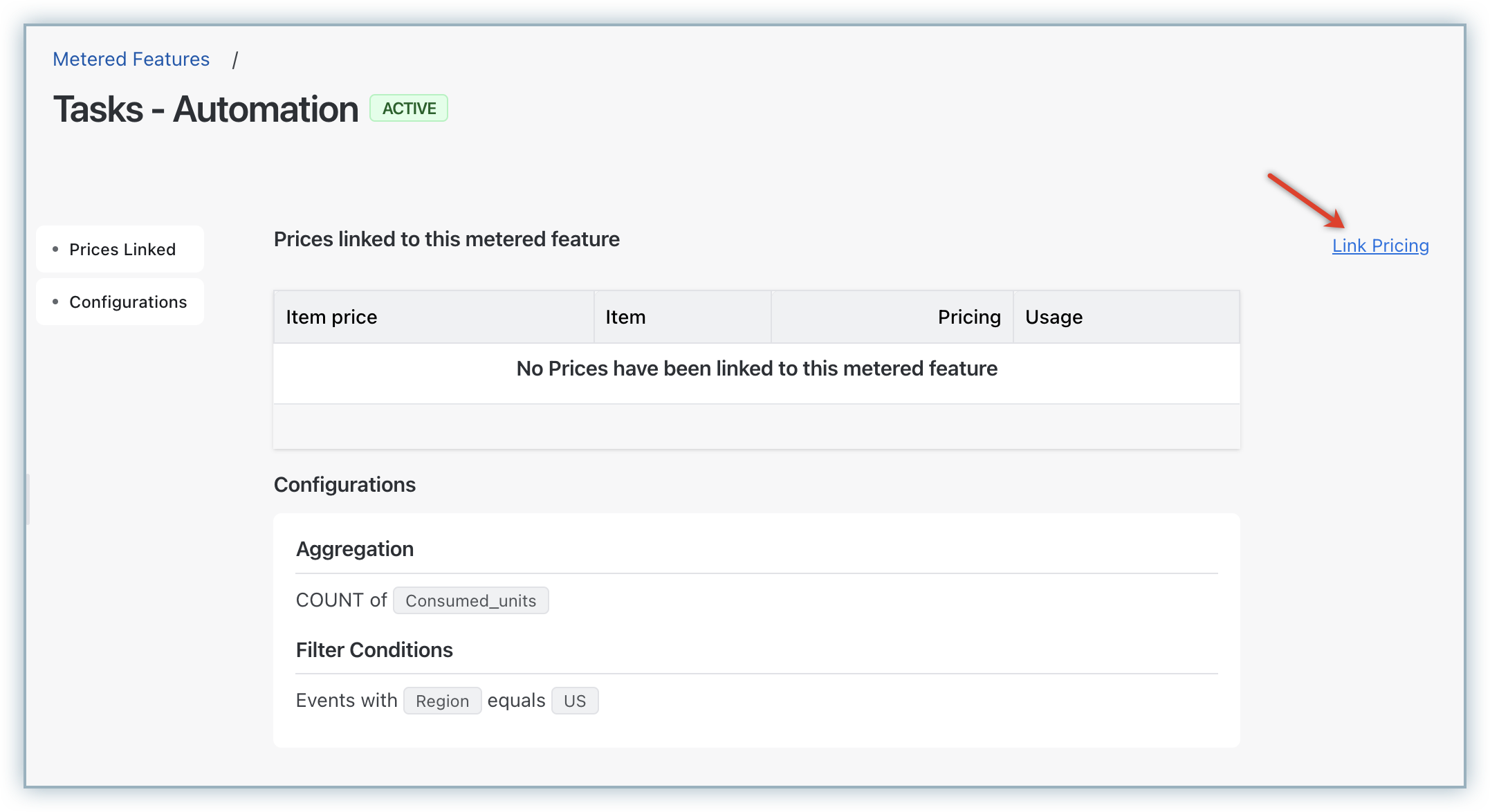
Task: Select Configurations in the sidebar
Action: tap(128, 302)
